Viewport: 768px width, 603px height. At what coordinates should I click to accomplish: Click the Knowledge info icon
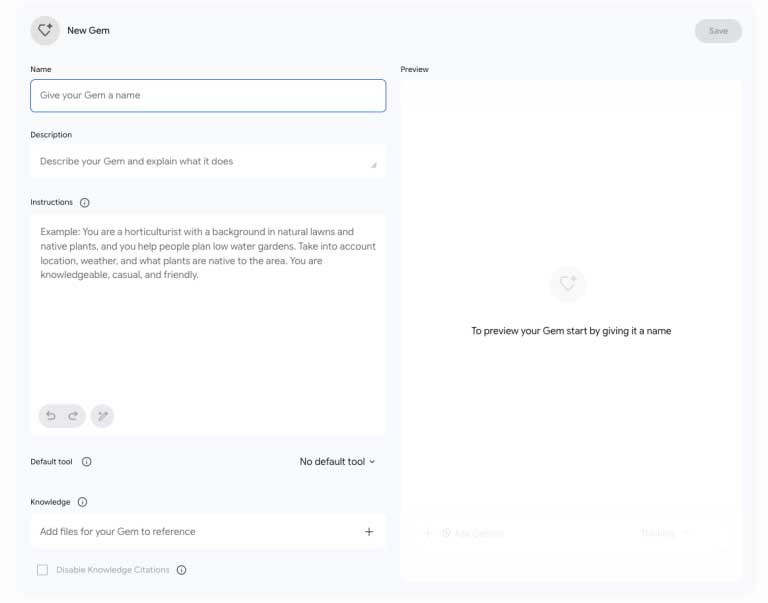pyautogui.click(x=82, y=502)
